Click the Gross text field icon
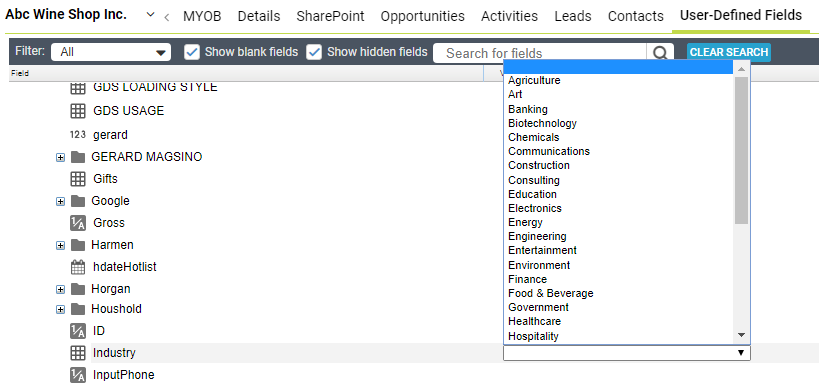Screen dimensions: 819x386 (x=77, y=223)
